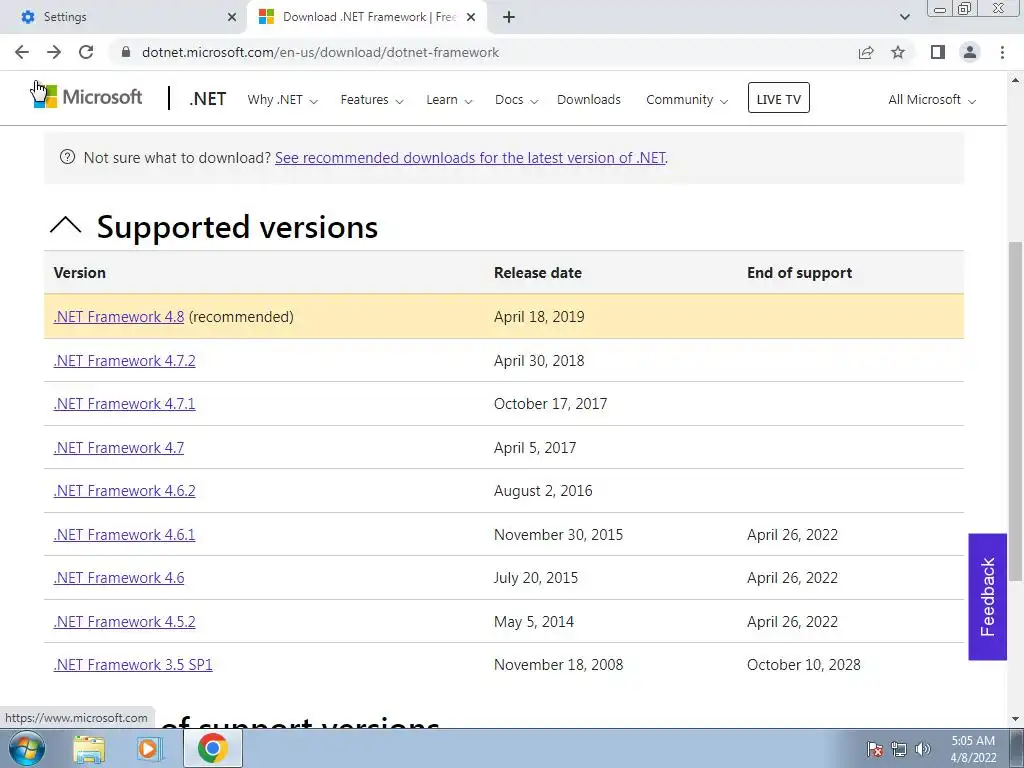Open .NET Framework 4.6 link

coord(119,577)
